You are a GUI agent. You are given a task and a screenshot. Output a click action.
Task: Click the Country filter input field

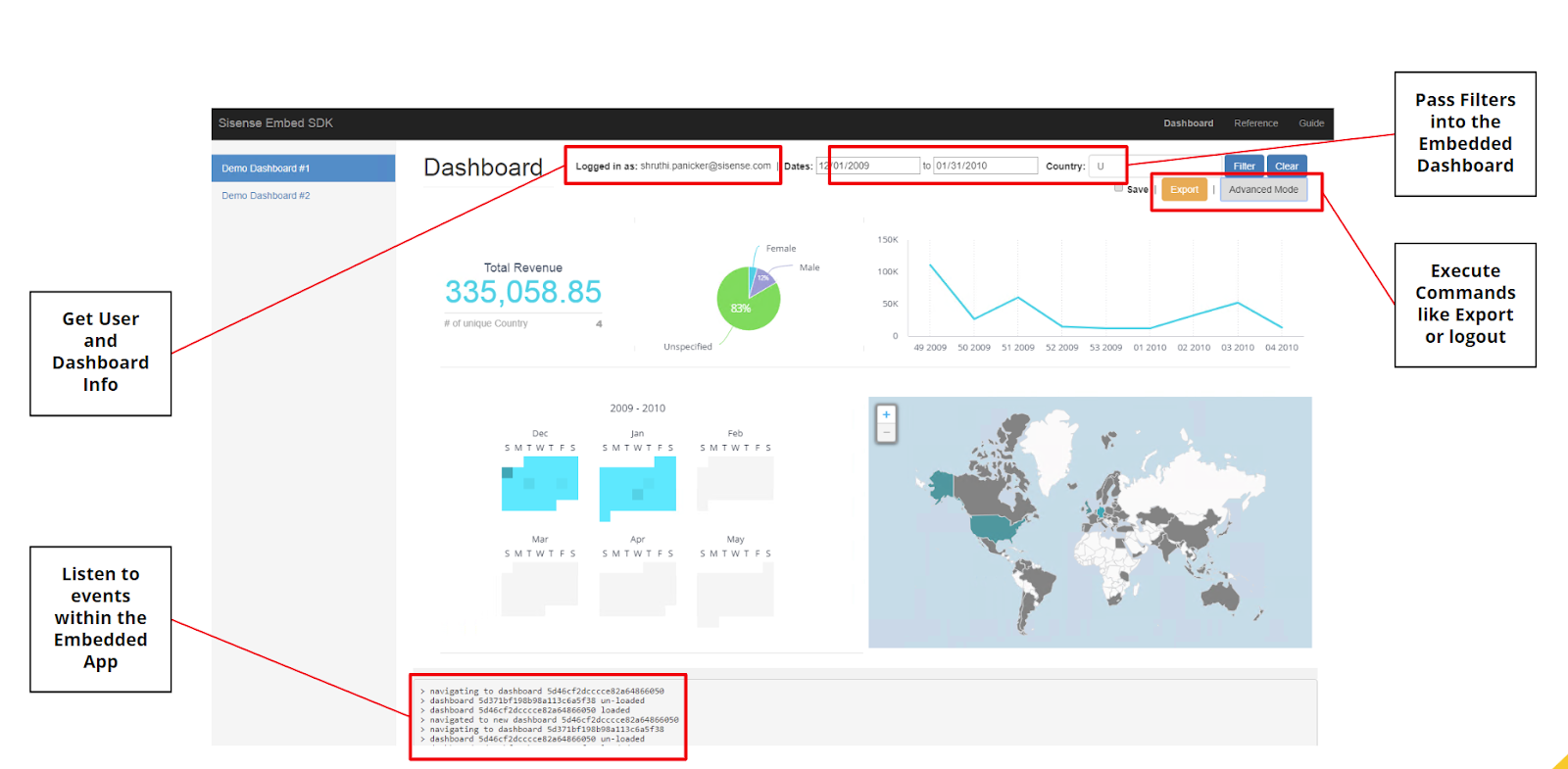click(x=1105, y=166)
